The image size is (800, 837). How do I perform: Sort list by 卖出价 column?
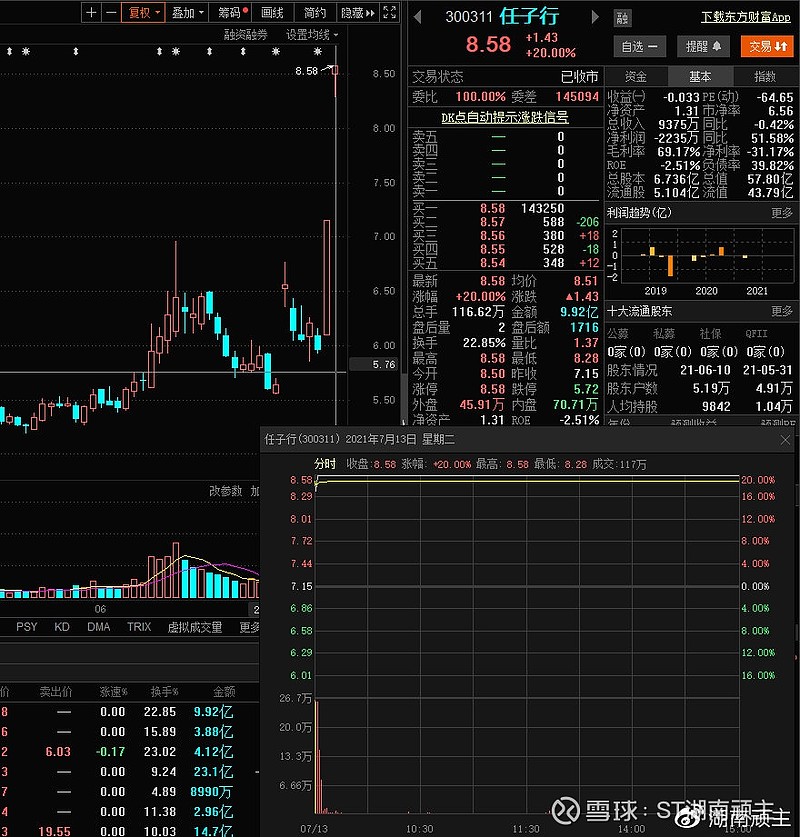pos(56,692)
